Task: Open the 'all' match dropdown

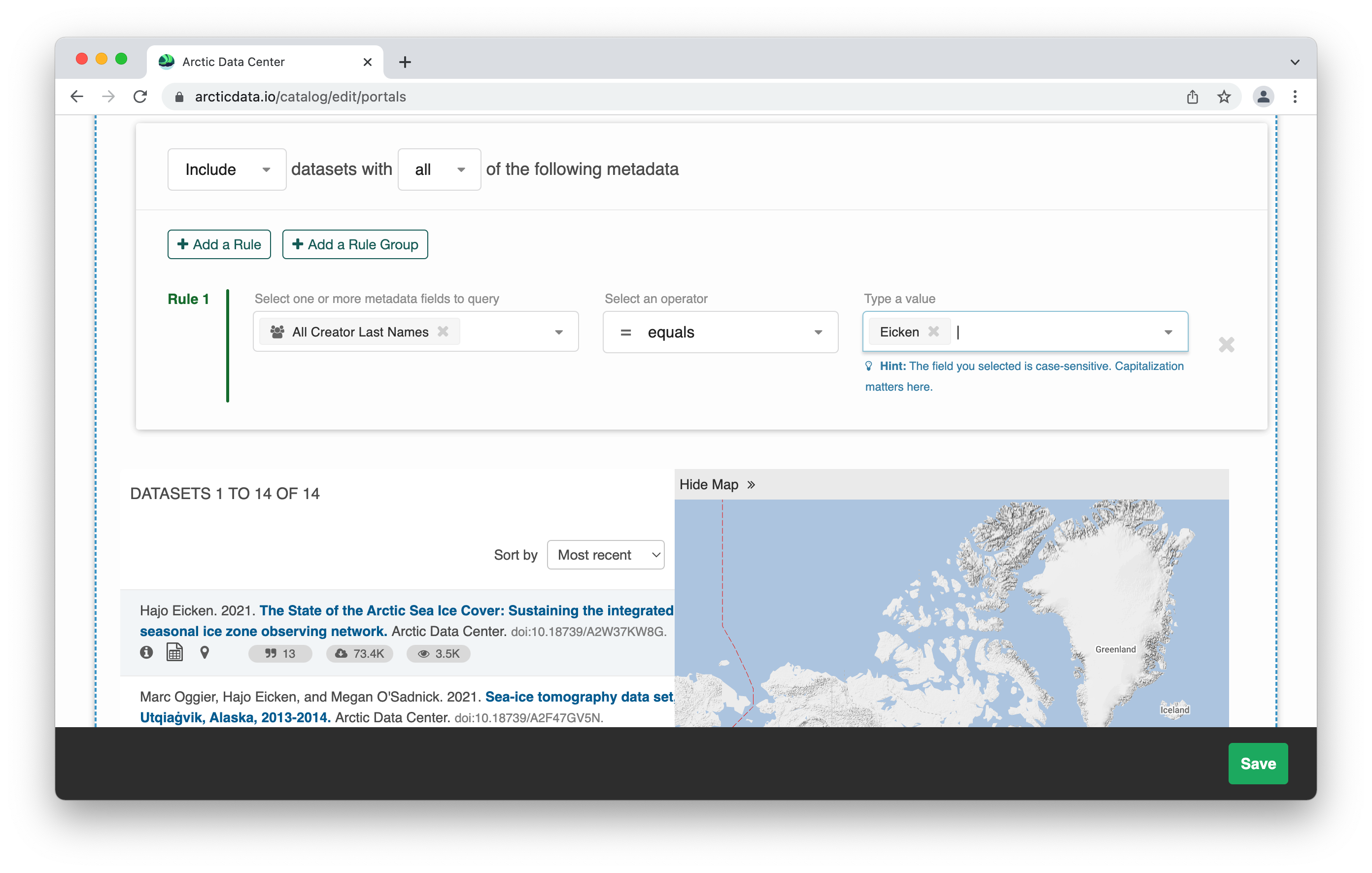Action: [439, 169]
